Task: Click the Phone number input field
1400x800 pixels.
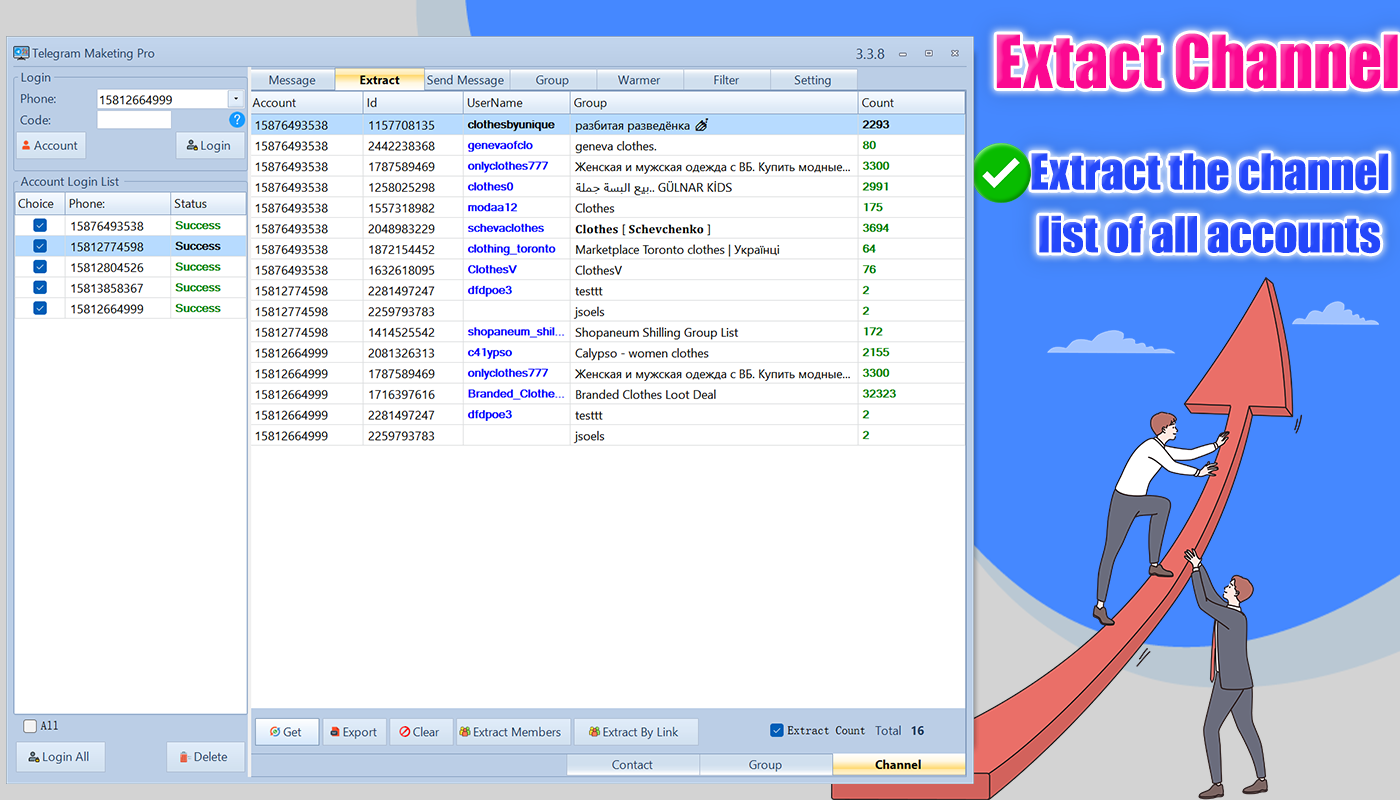Action: point(162,99)
